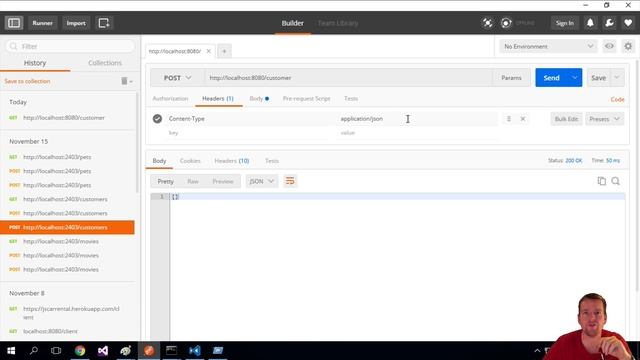
Task: Copy response to clipboard icon
Action: pyautogui.click(x=601, y=181)
